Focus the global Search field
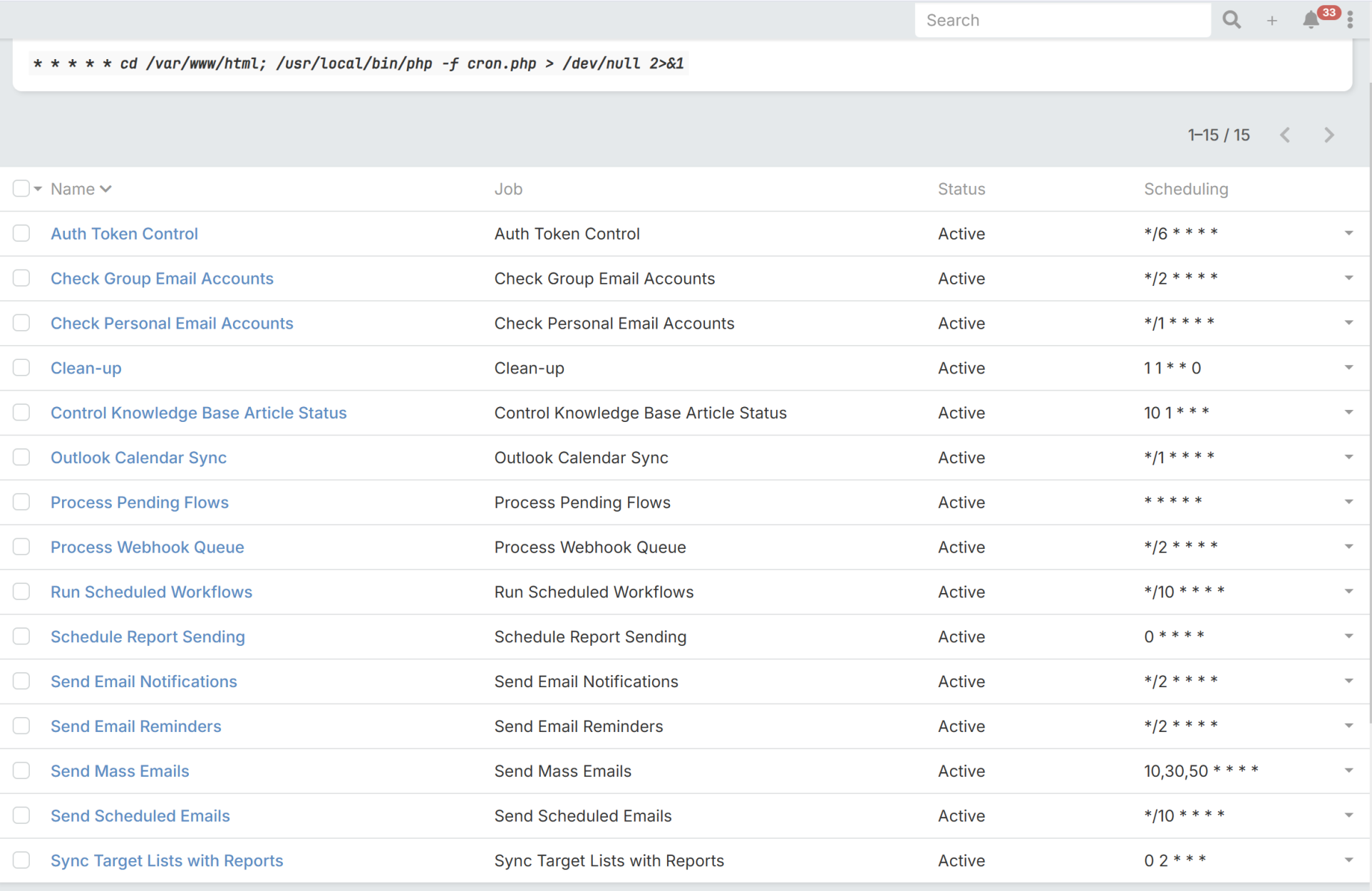Viewport: 1372px width, 891px height. (1063, 20)
